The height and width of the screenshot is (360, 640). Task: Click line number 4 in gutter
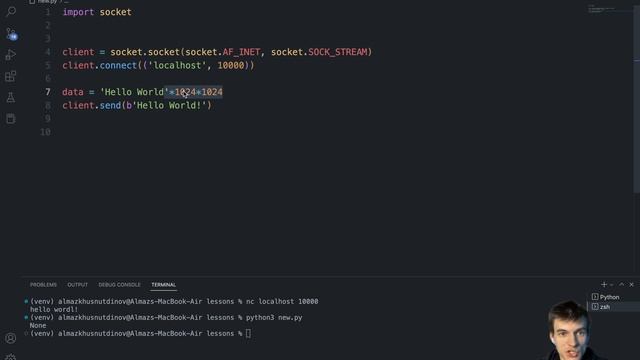point(48,52)
